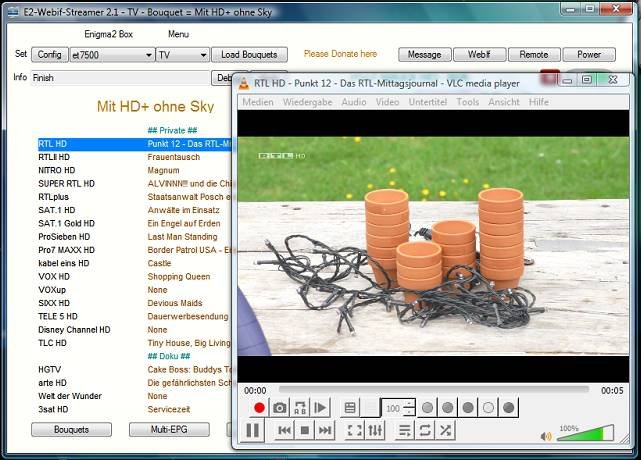Open the Hilfe menu

[x=539, y=102]
